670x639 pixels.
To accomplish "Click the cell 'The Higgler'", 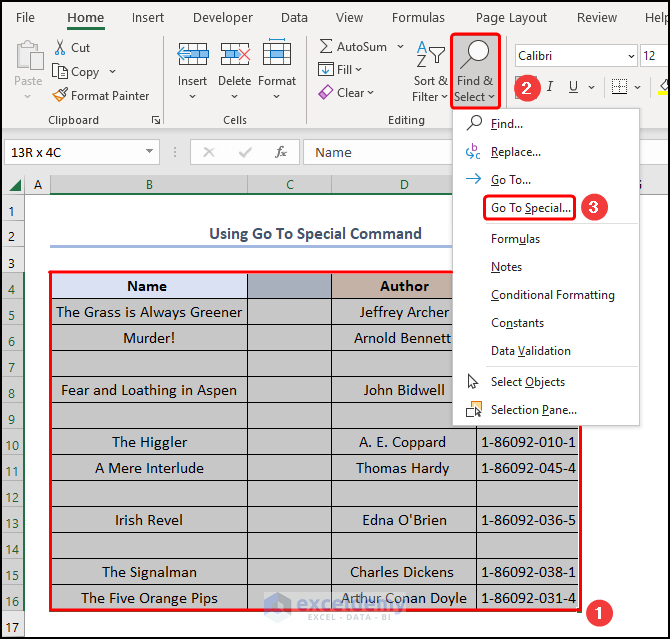I will pyautogui.click(x=149, y=442).
